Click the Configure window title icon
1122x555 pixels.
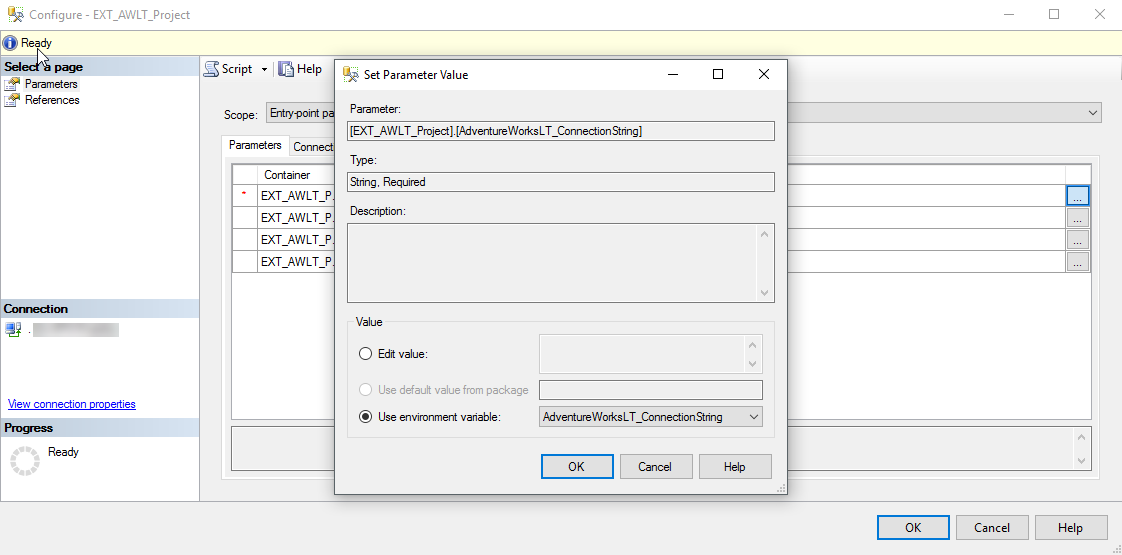click(x=14, y=14)
